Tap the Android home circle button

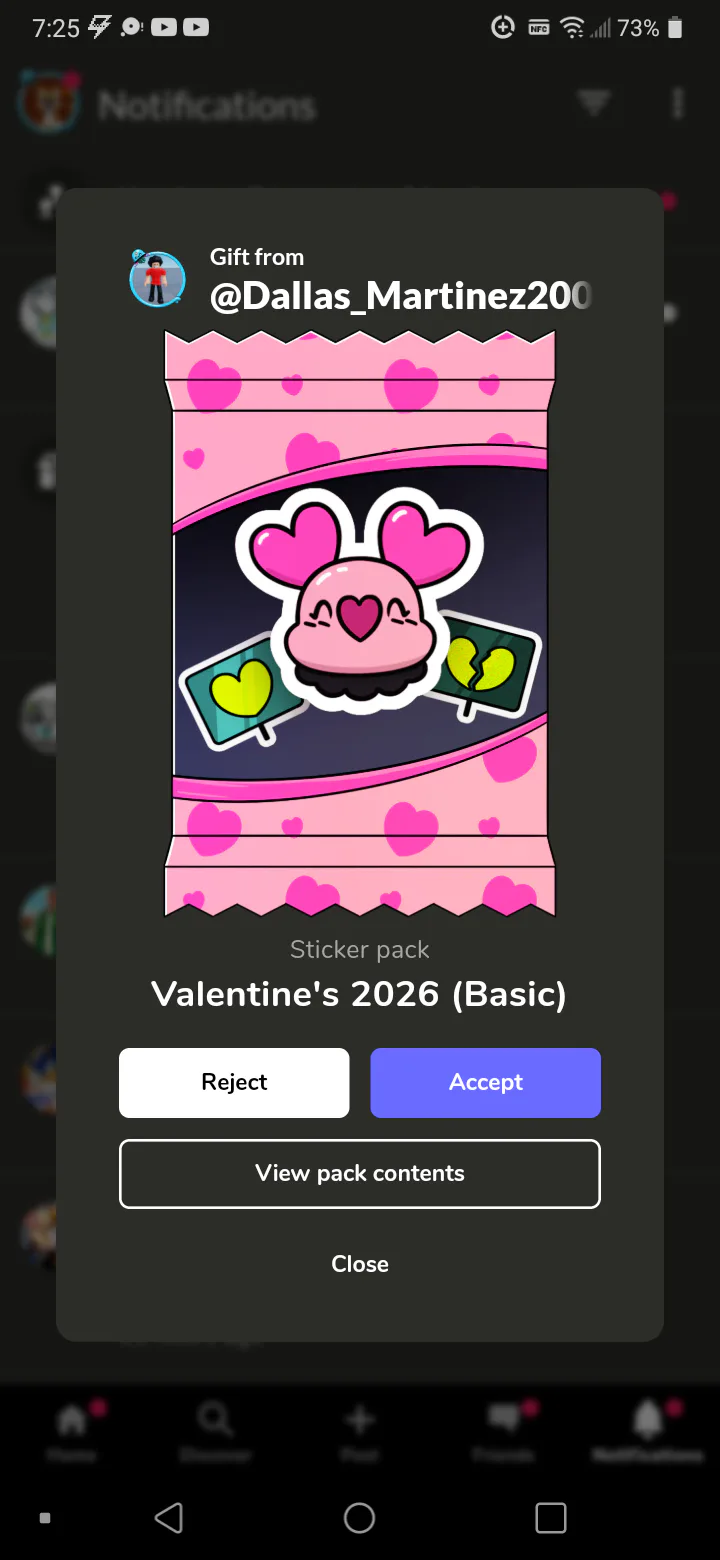point(360,1517)
